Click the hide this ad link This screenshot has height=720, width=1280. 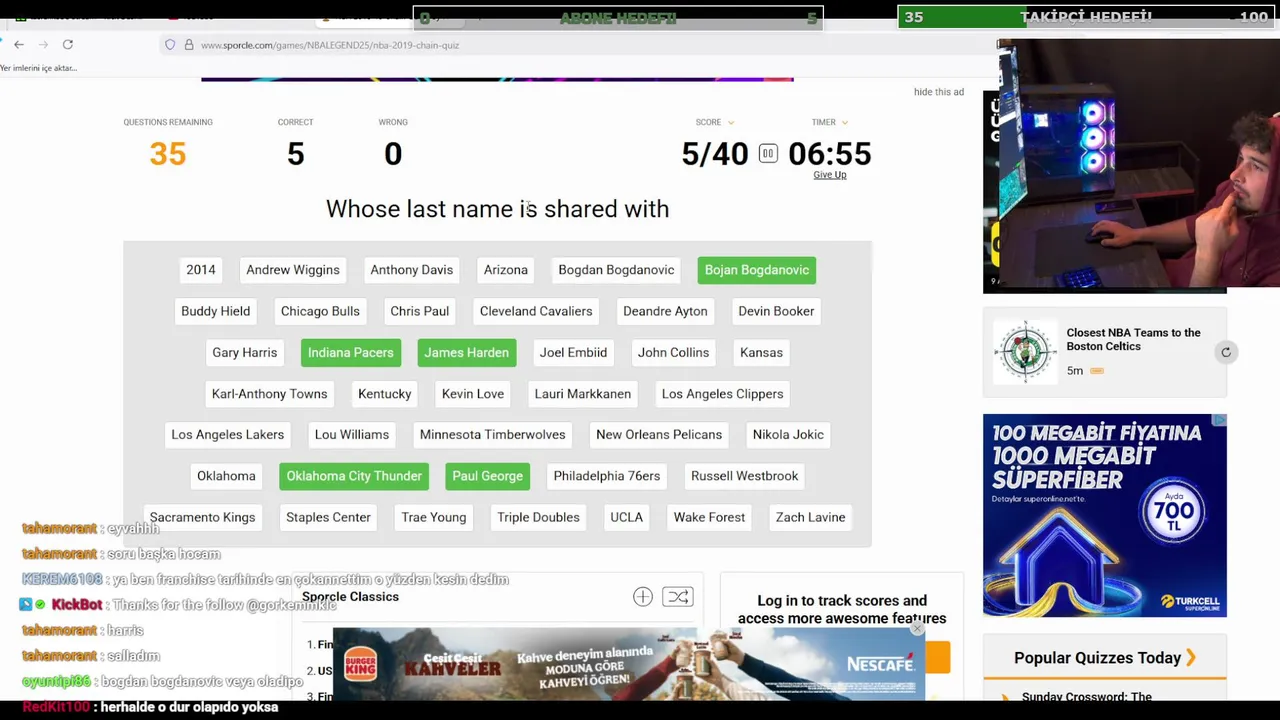pyautogui.click(x=938, y=92)
